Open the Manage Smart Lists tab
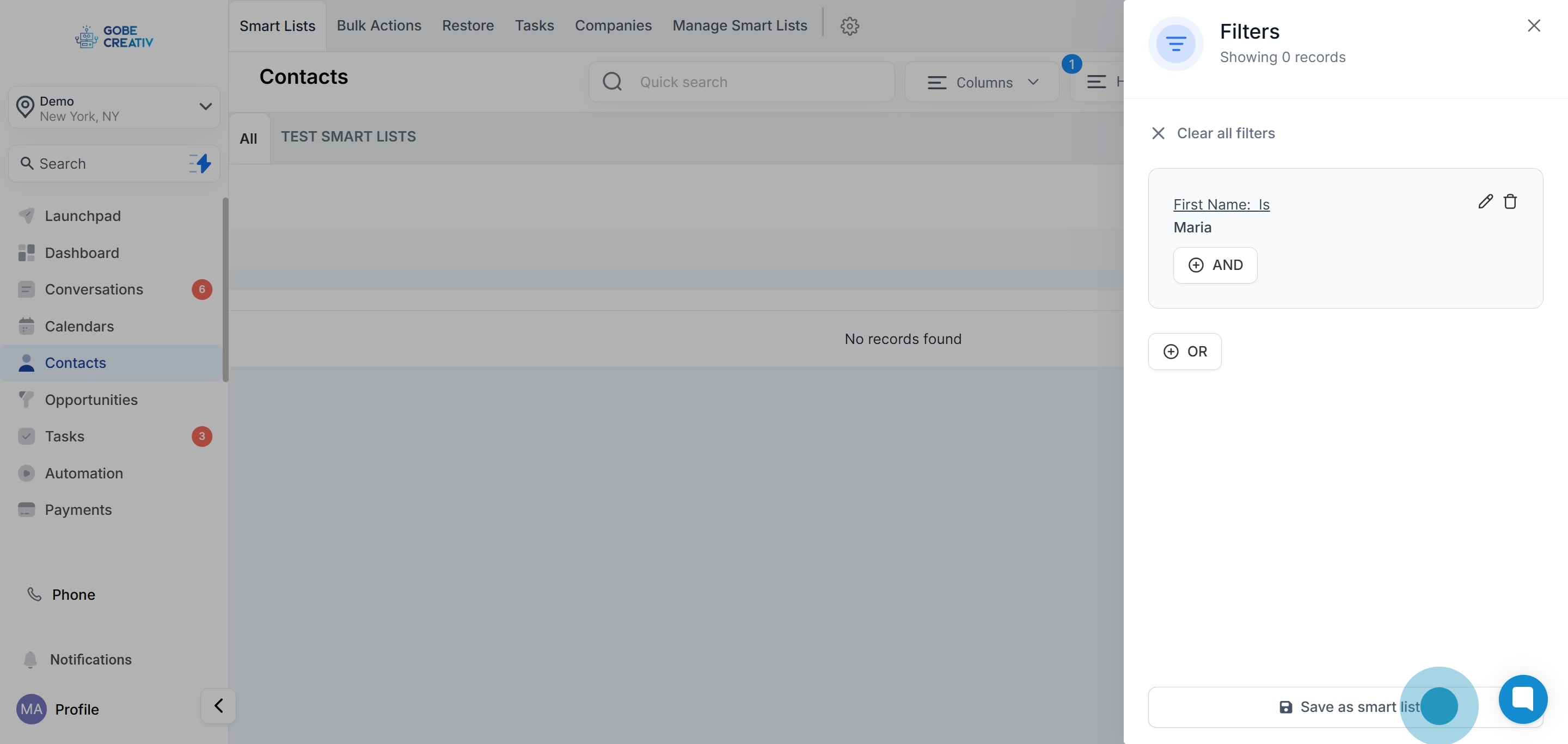Viewport: 1568px width, 744px height. [739, 26]
